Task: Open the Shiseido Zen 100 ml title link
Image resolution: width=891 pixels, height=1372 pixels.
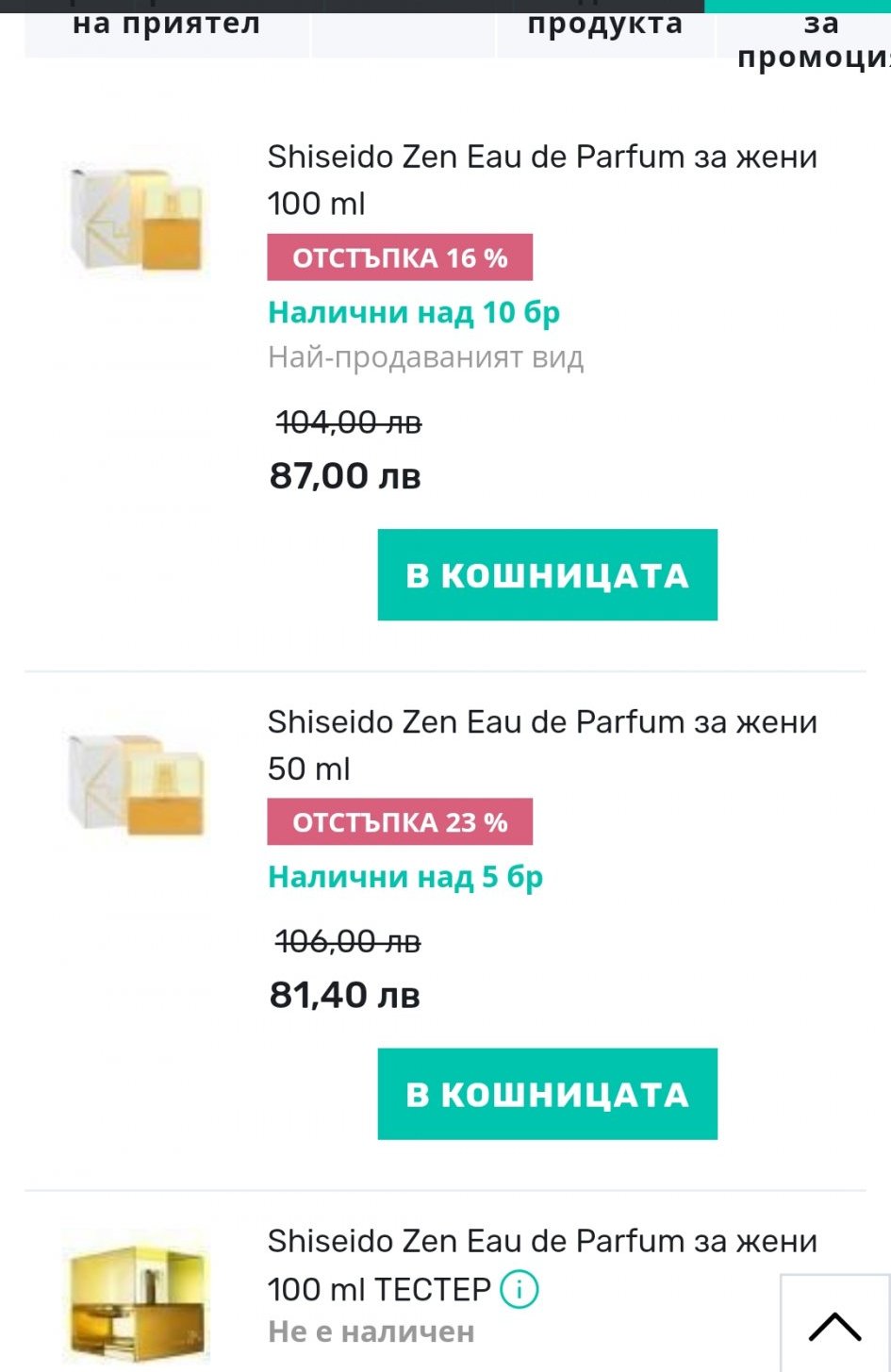Action: [542, 179]
